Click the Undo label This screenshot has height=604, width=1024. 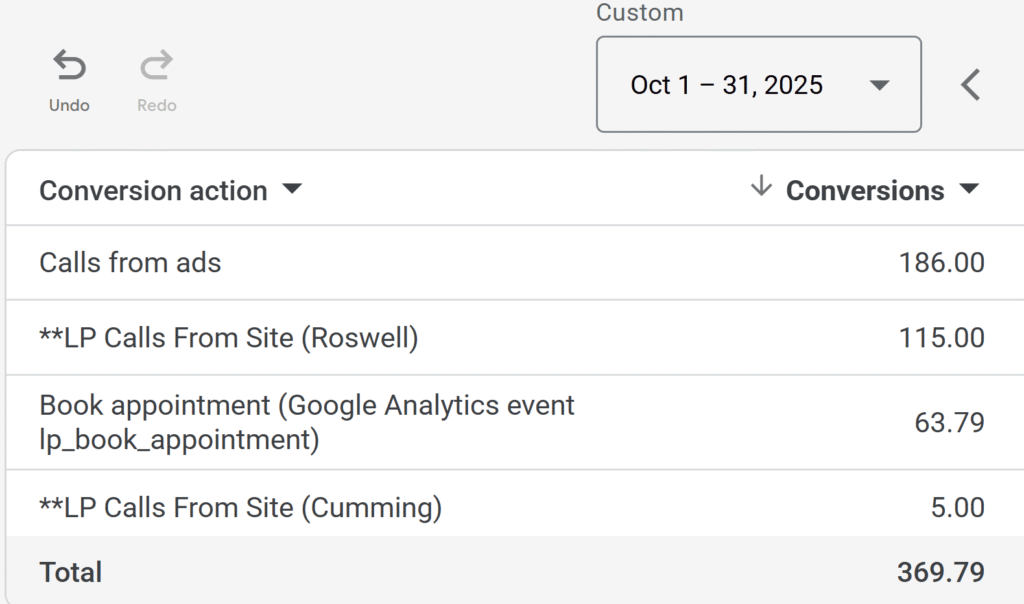click(69, 105)
